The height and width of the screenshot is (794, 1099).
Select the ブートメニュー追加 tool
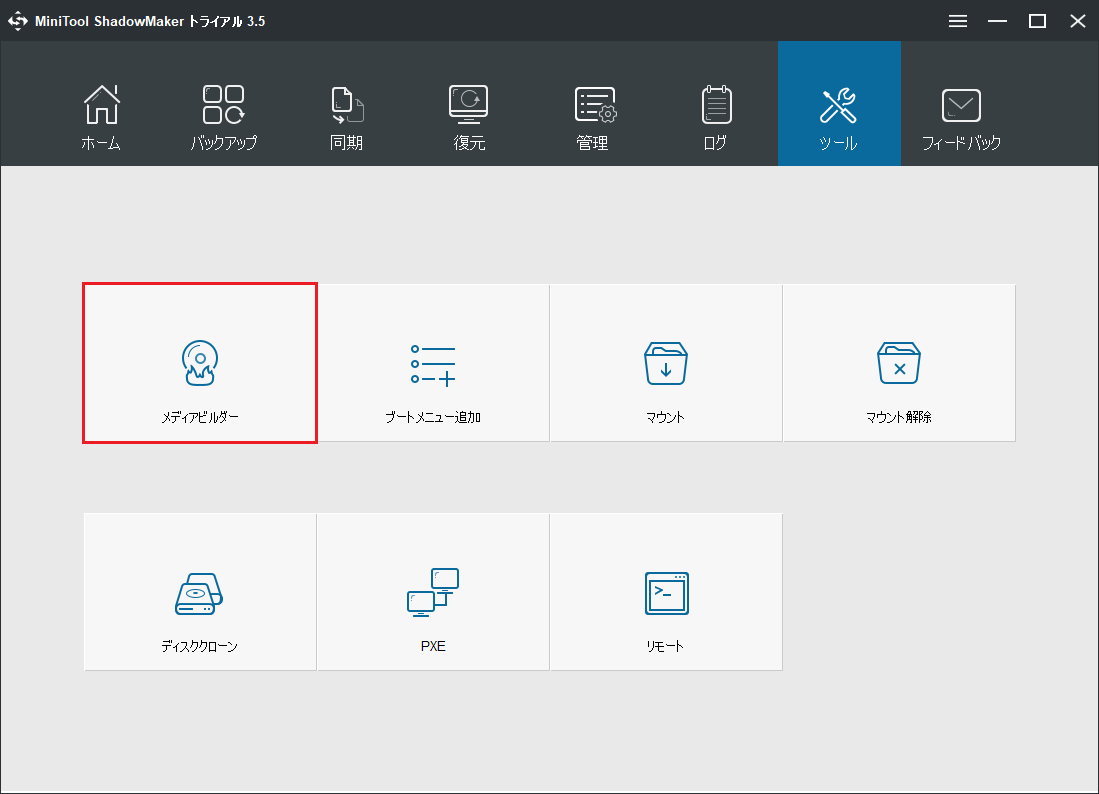pyautogui.click(x=432, y=362)
